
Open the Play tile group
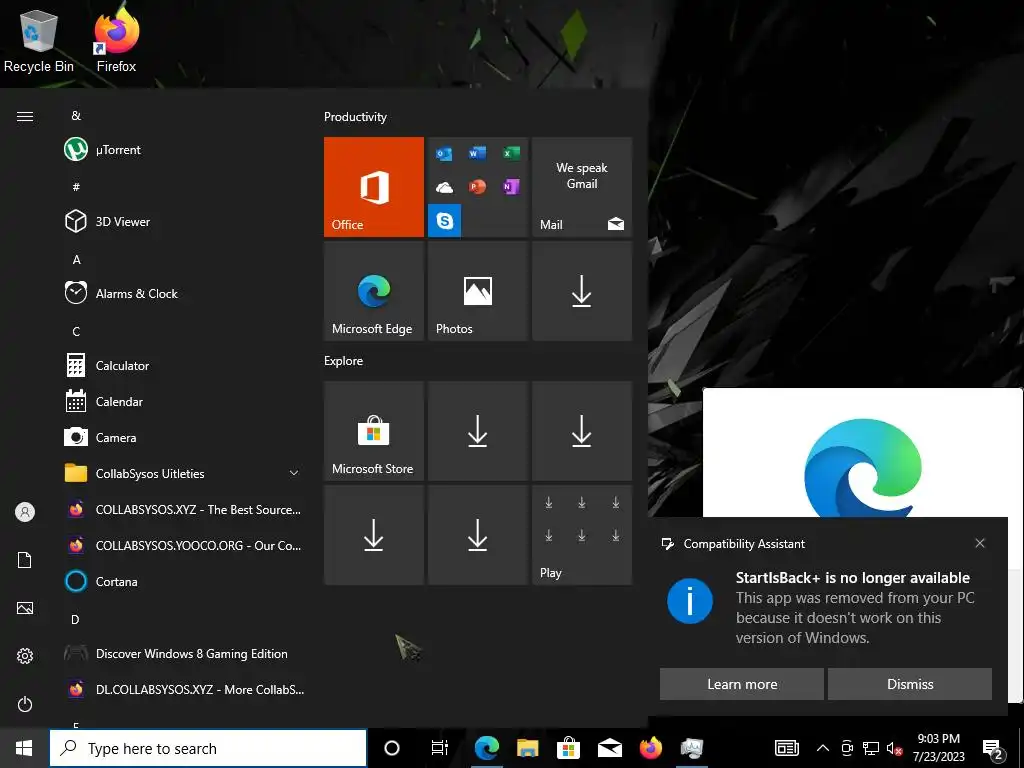[x=582, y=535]
